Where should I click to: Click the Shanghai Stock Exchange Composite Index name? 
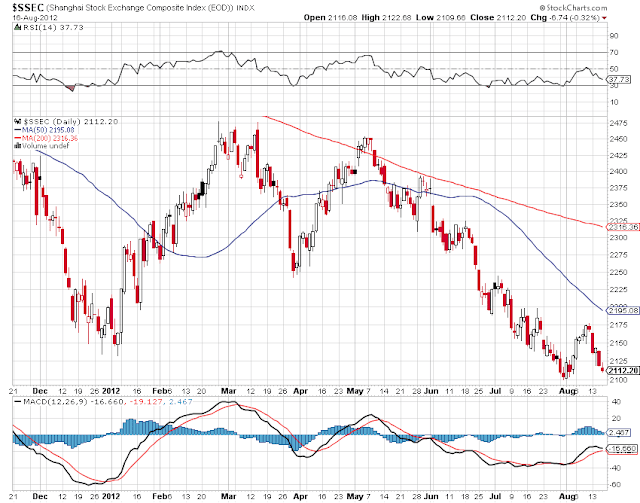click(x=140, y=8)
